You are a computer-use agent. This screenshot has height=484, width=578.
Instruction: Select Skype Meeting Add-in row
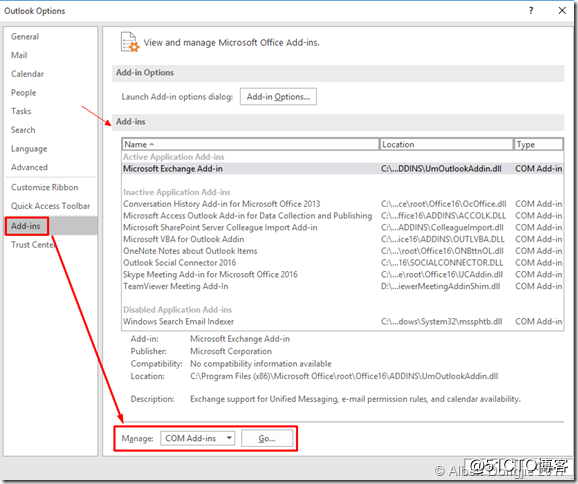tap(342, 275)
